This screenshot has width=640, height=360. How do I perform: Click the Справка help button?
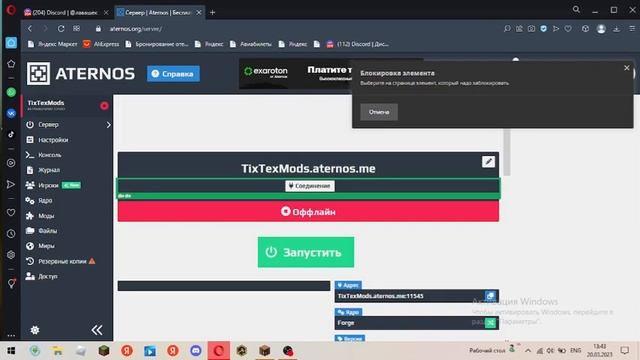173,74
